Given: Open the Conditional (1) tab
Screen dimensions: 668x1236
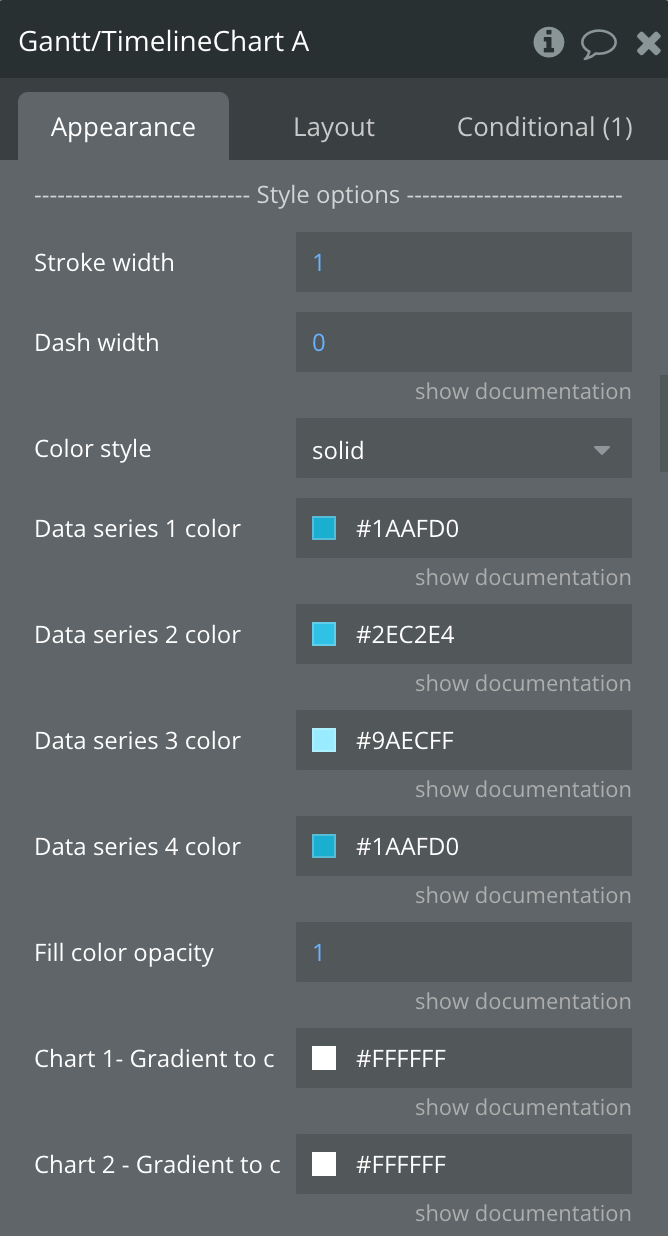Looking at the screenshot, I should [544, 127].
